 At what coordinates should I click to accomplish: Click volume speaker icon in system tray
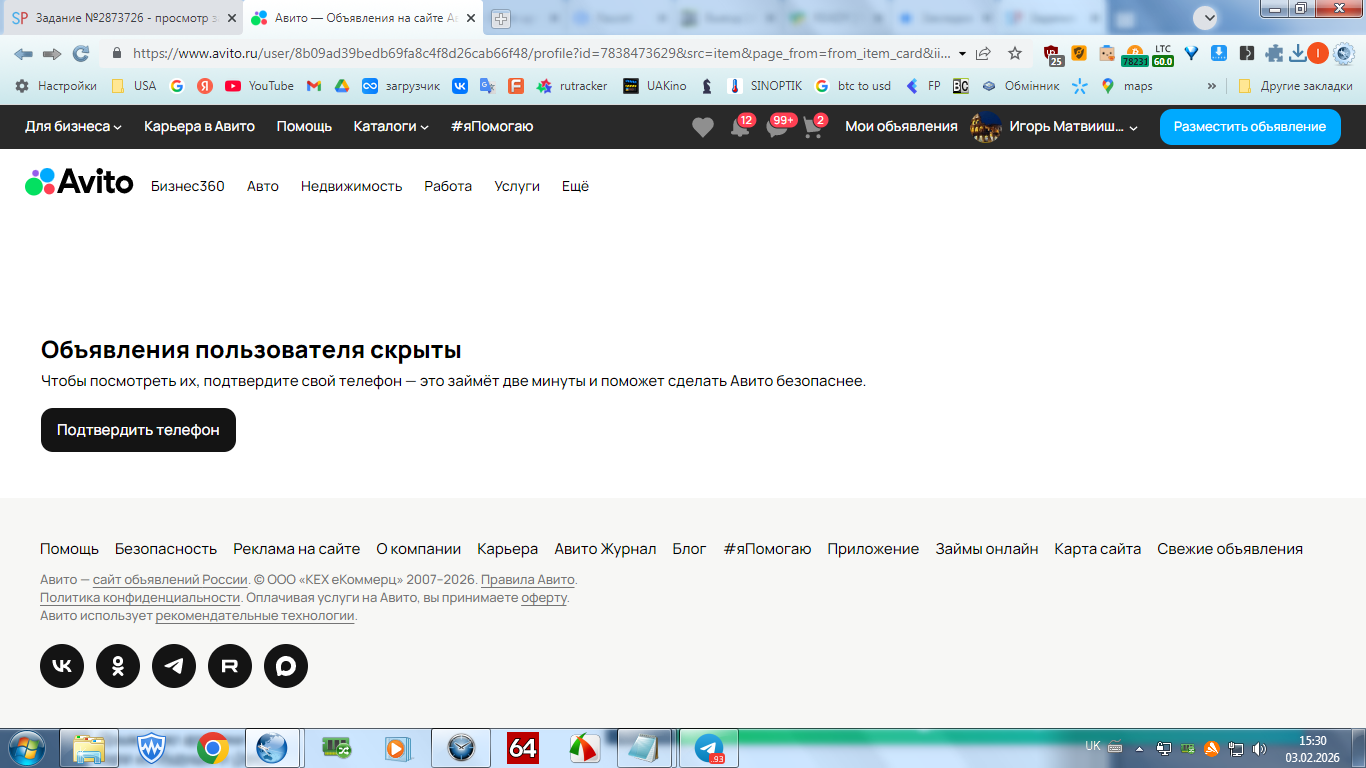click(x=1259, y=748)
